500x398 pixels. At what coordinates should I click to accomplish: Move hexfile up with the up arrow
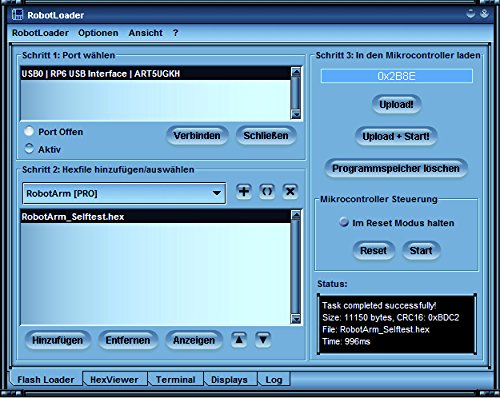239,340
